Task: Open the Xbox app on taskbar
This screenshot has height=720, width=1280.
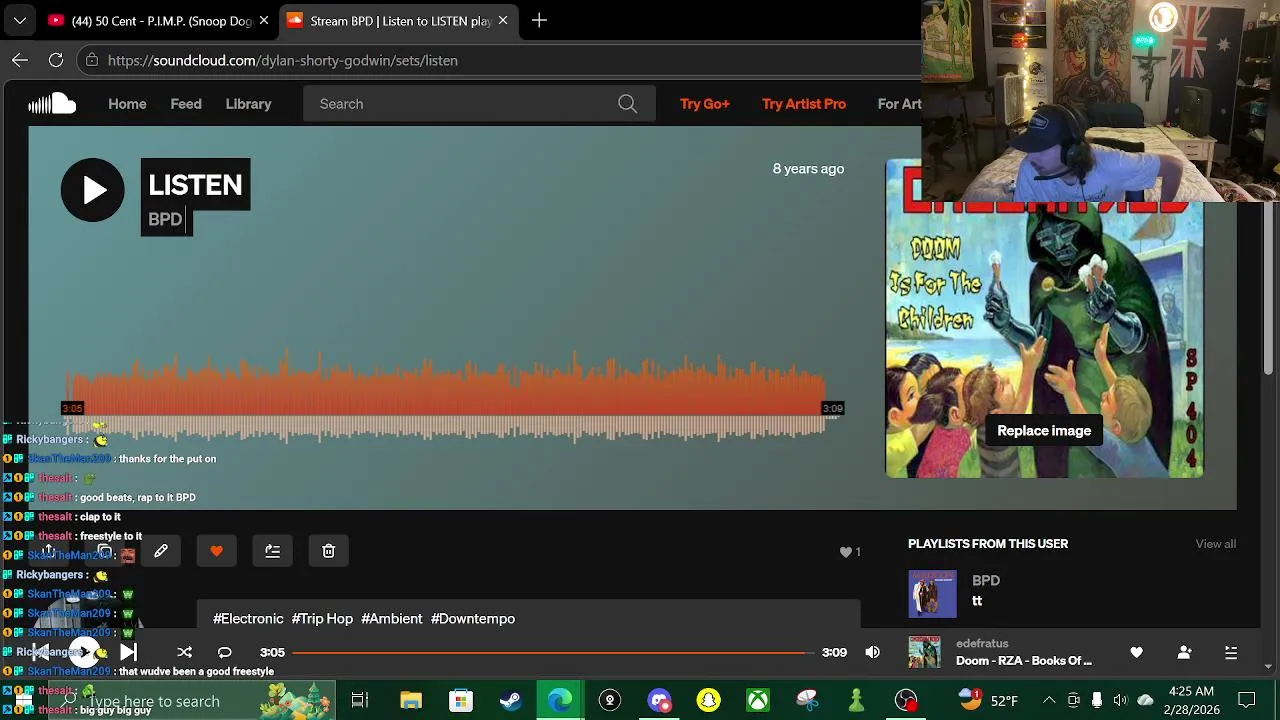Action: [x=758, y=701]
